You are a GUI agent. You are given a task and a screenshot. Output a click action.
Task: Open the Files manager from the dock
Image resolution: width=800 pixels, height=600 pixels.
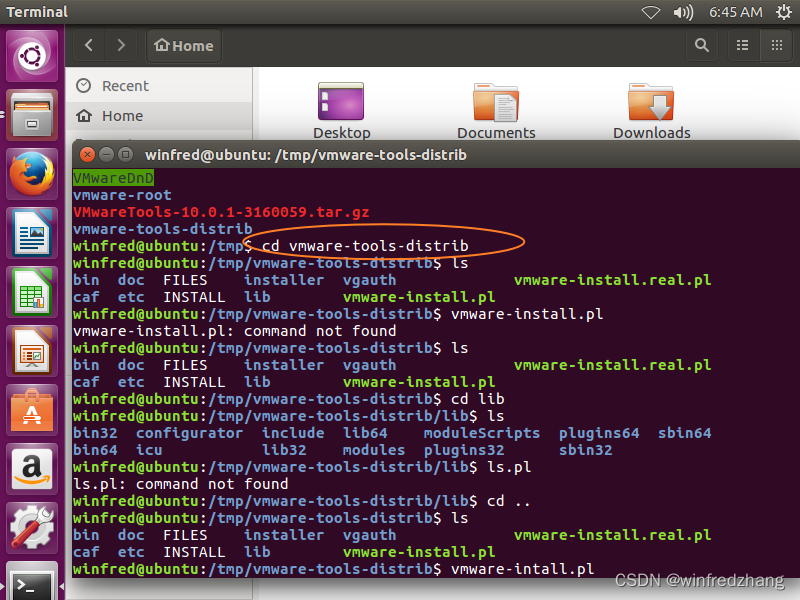32,115
